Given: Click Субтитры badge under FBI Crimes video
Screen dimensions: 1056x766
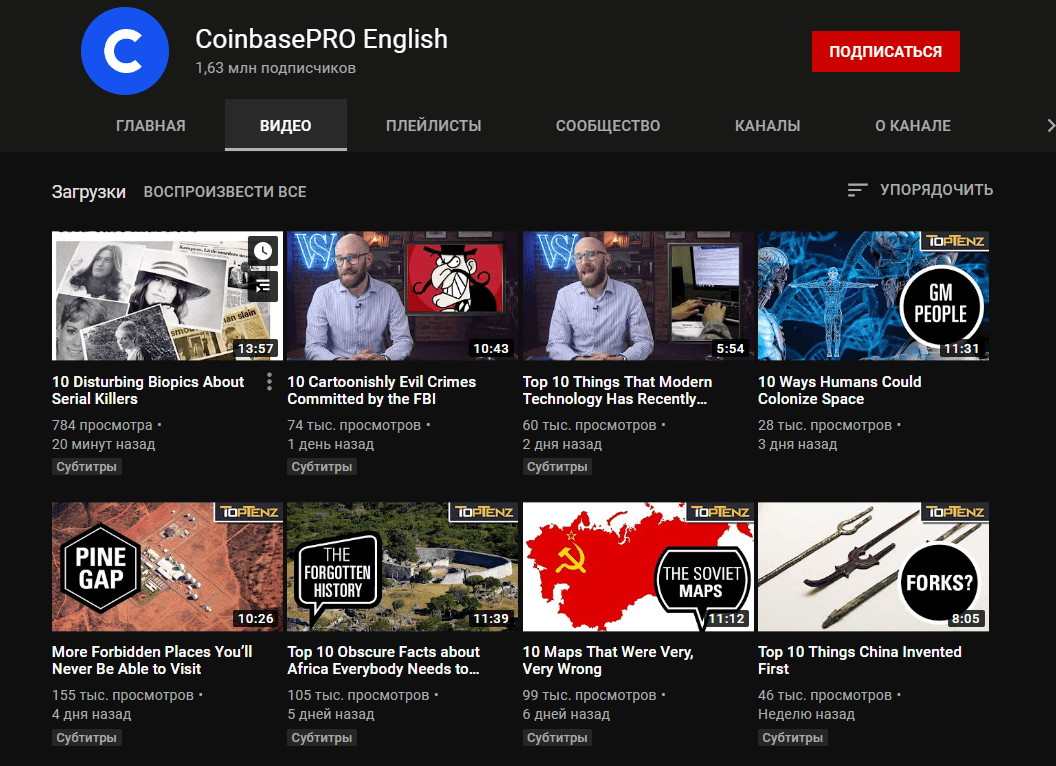Looking at the screenshot, I should (322, 467).
